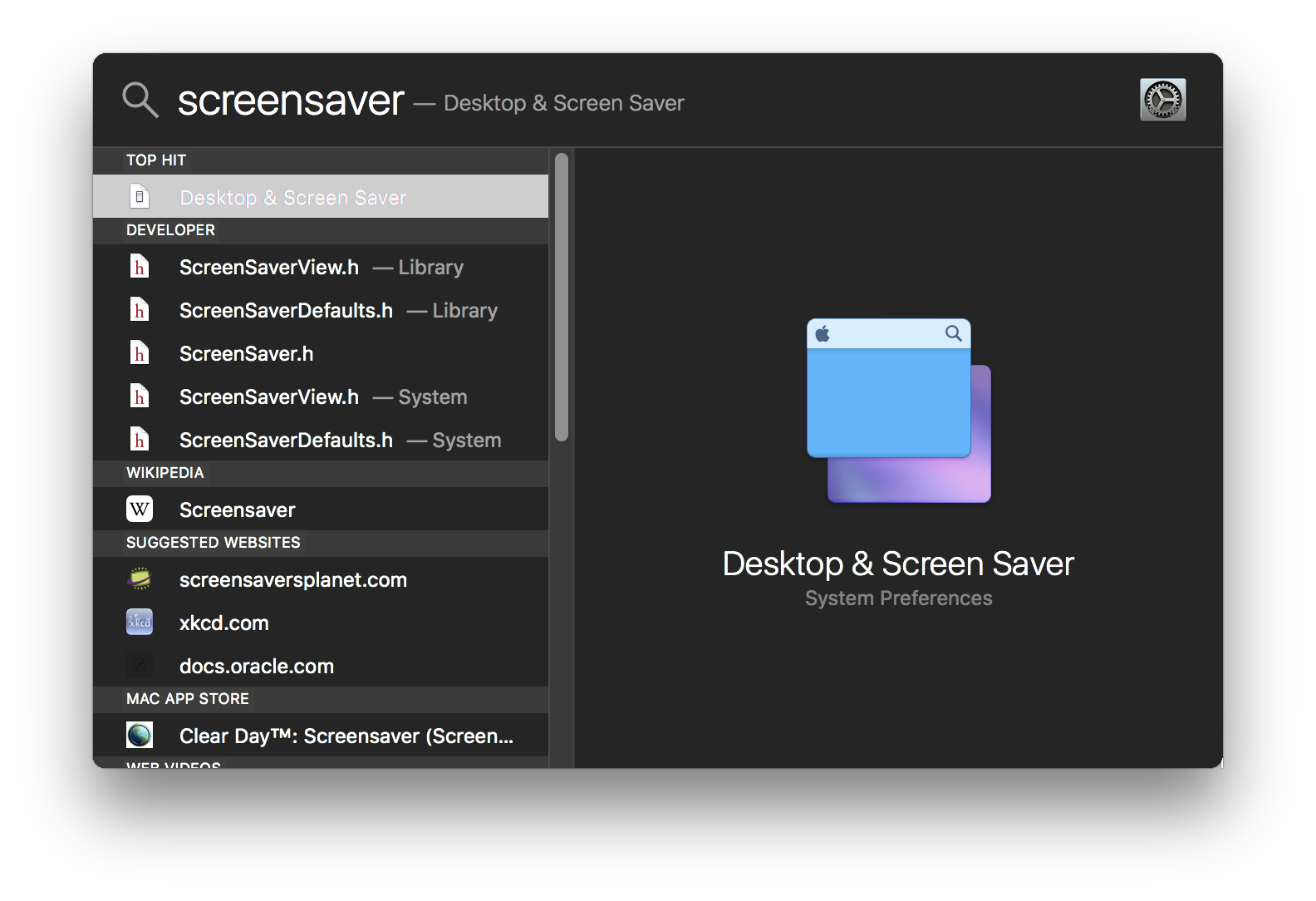Click the header icon beside ScreenSaverDefaults.h System
The image size is (1316, 901).
[140, 440]
